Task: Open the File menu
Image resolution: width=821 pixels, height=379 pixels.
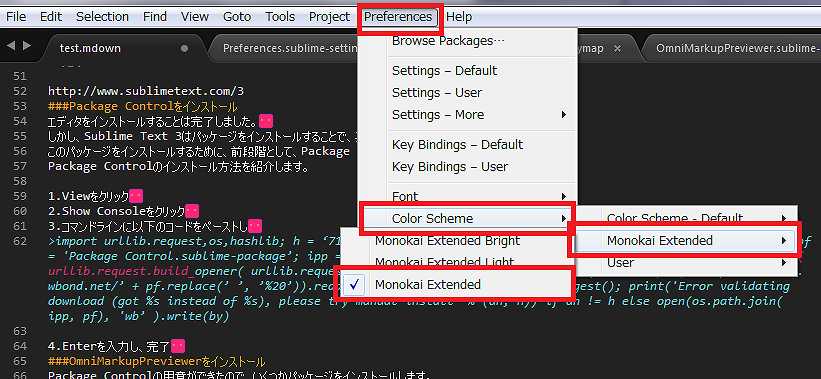Action: pyautogui.click(x=16, y=17)
